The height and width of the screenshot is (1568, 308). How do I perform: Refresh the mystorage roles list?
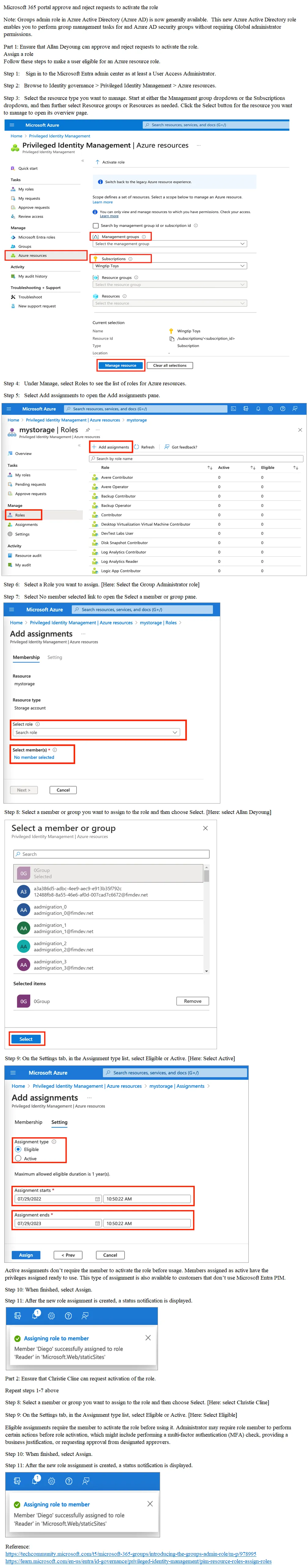click(144, 447)
